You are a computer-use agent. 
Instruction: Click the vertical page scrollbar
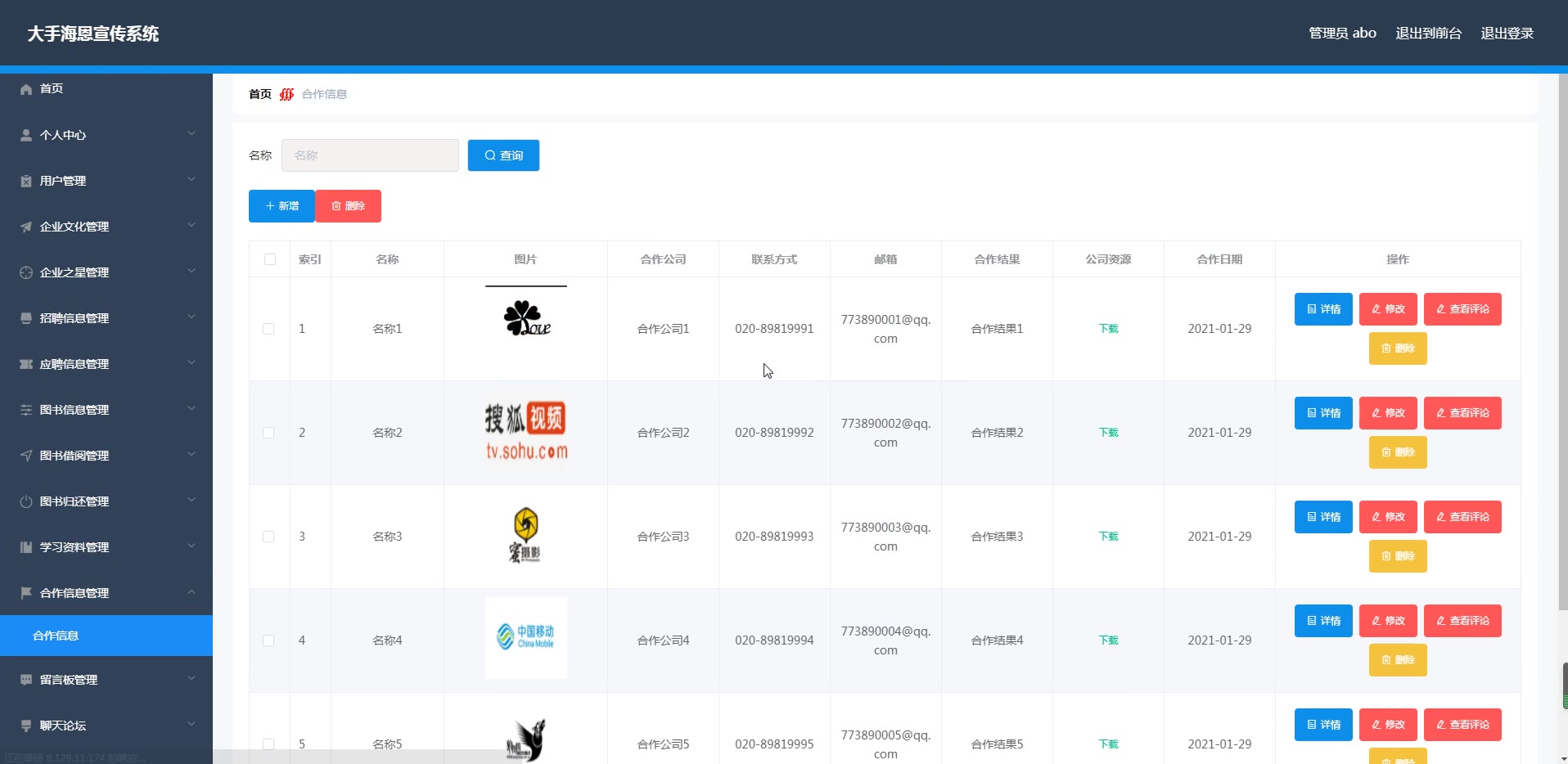click(x=1563, y=342)
